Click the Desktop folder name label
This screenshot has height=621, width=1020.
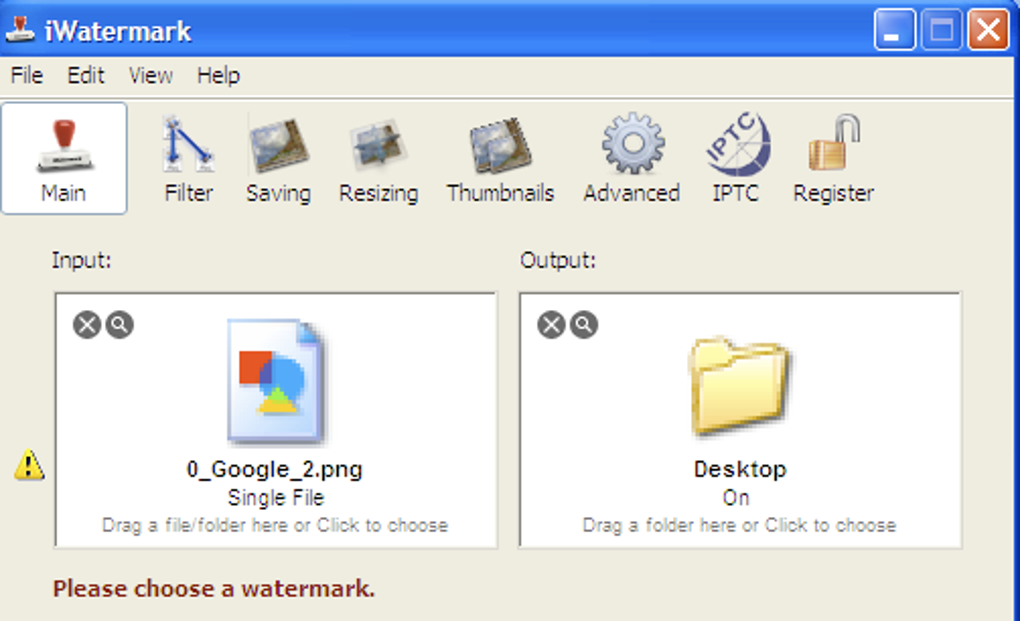740,469
